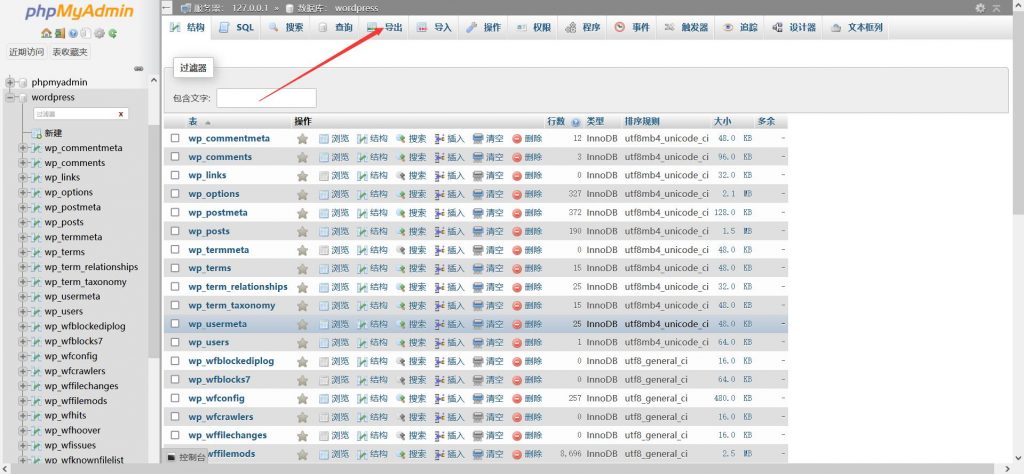Check the box beside wp_postmeta
This screenshot has height=474, width=1024.
coord(175,212)
